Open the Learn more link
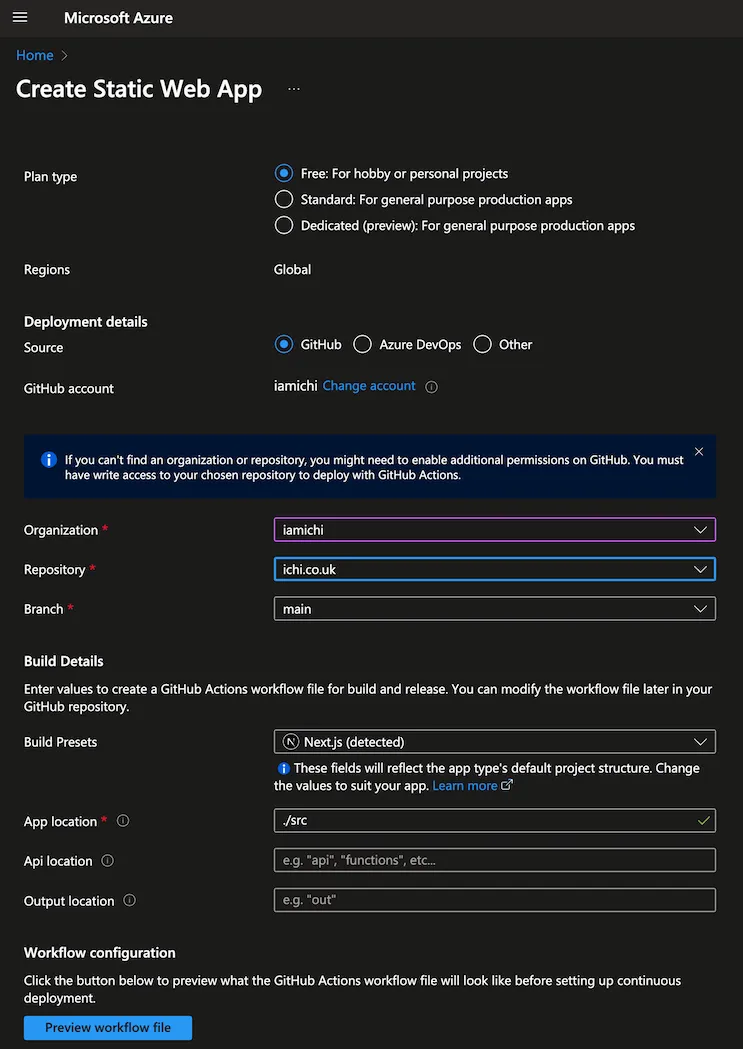The height and width of the screenshot is (1049, 743). pyautogui.click(x=465, y=785)
